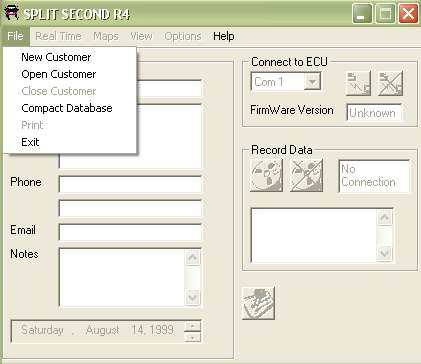Image resolution: width=421 pixels, height=364 pixels.
Task: Choose Open Customer from File menu
Action: [70, 74]
